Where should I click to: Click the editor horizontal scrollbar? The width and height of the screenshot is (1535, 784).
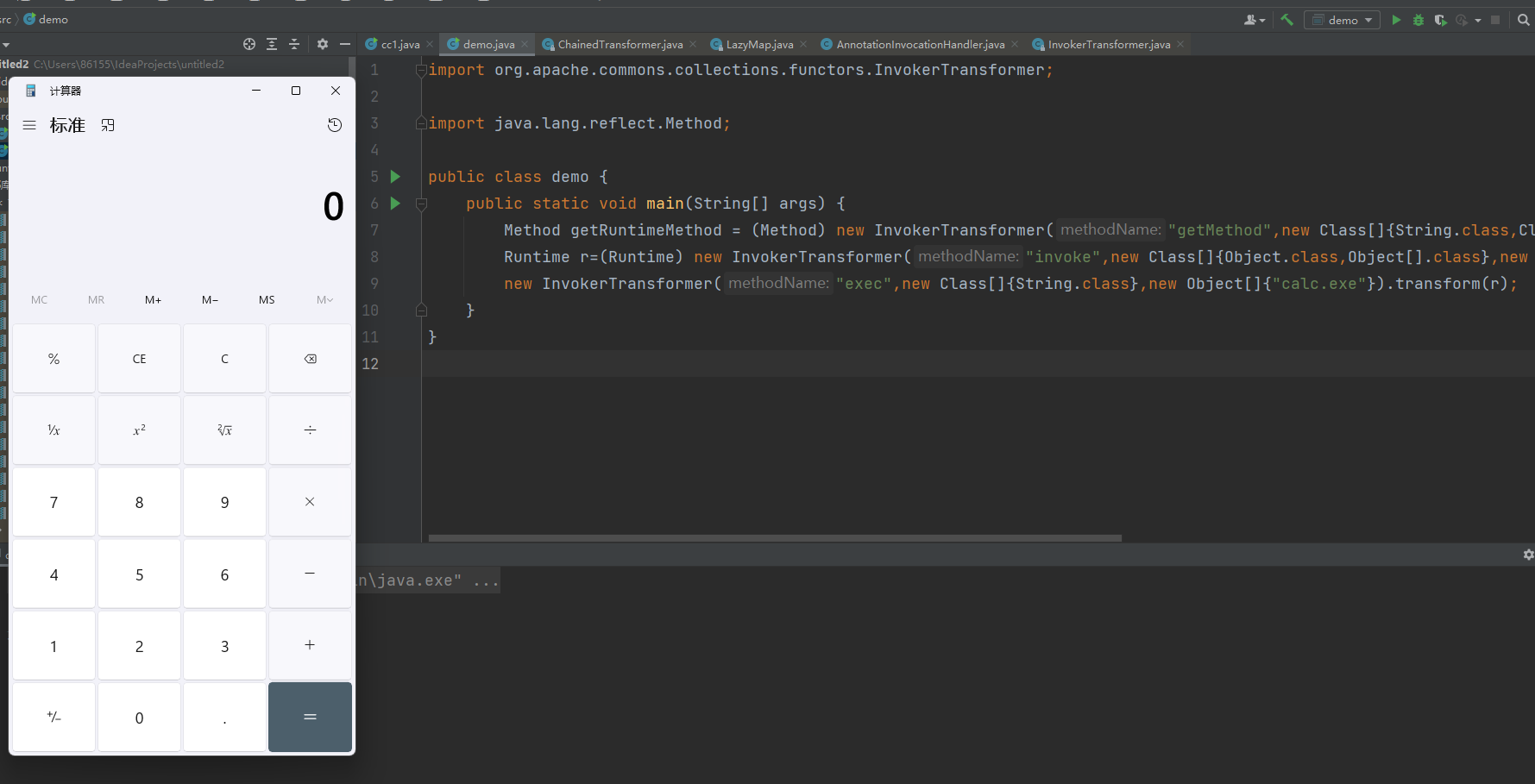click(775, 538)
